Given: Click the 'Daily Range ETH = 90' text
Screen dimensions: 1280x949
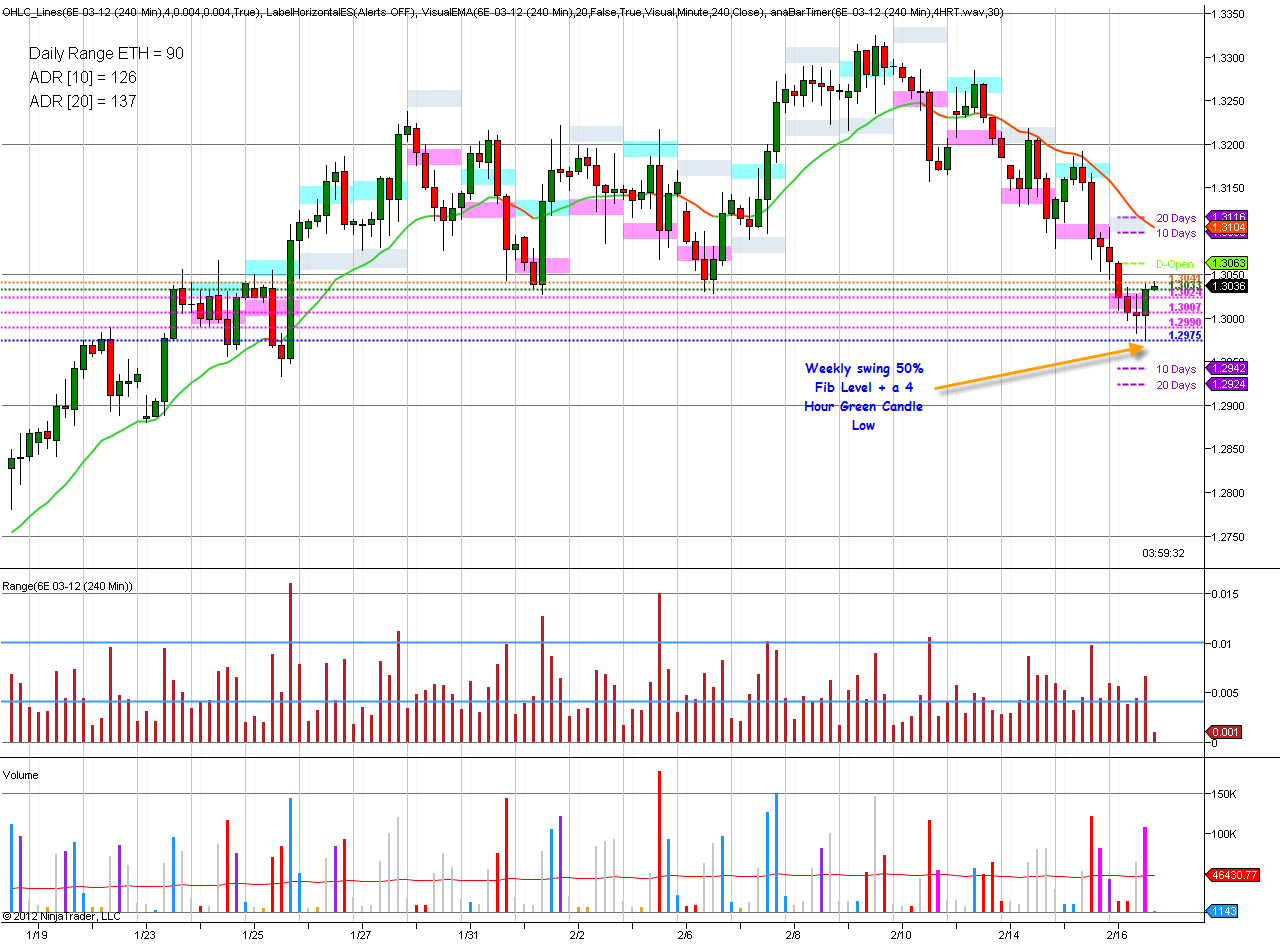Looking at the screenshot, I should click(106, 53).
